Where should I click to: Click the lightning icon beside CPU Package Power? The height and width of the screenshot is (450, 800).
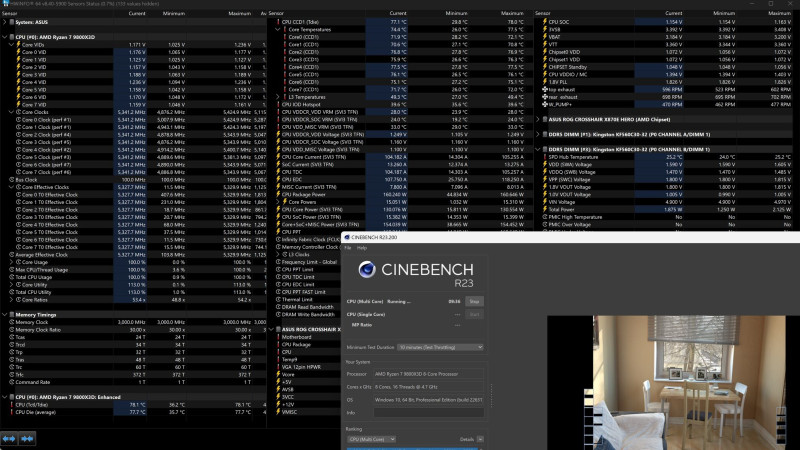click(x=278, y=194)
